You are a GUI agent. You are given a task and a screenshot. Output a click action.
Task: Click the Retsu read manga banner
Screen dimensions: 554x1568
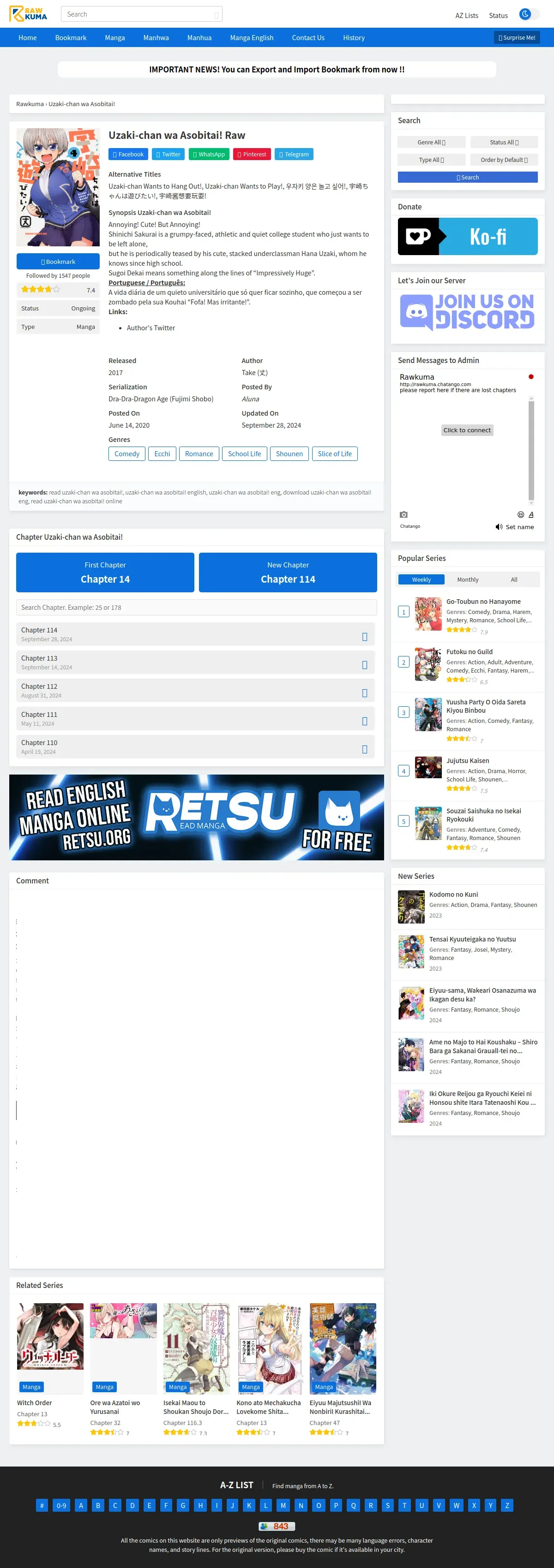pyautogui.click(x=196, y=818)
